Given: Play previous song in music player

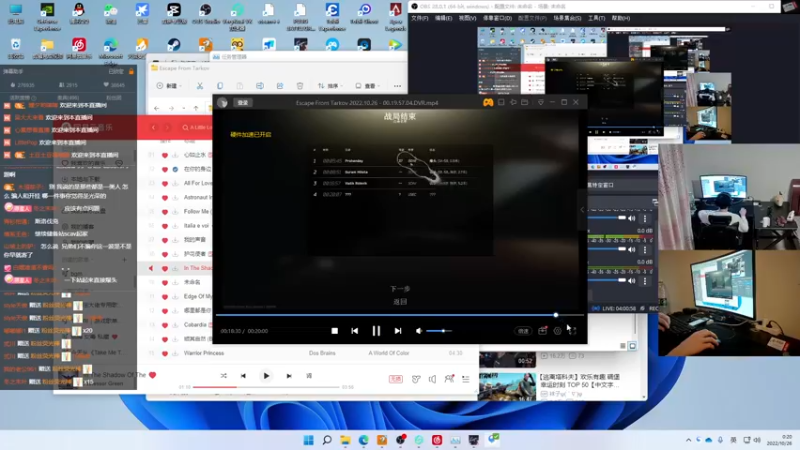Looking at the screenshot, I should tap(243, 376).
